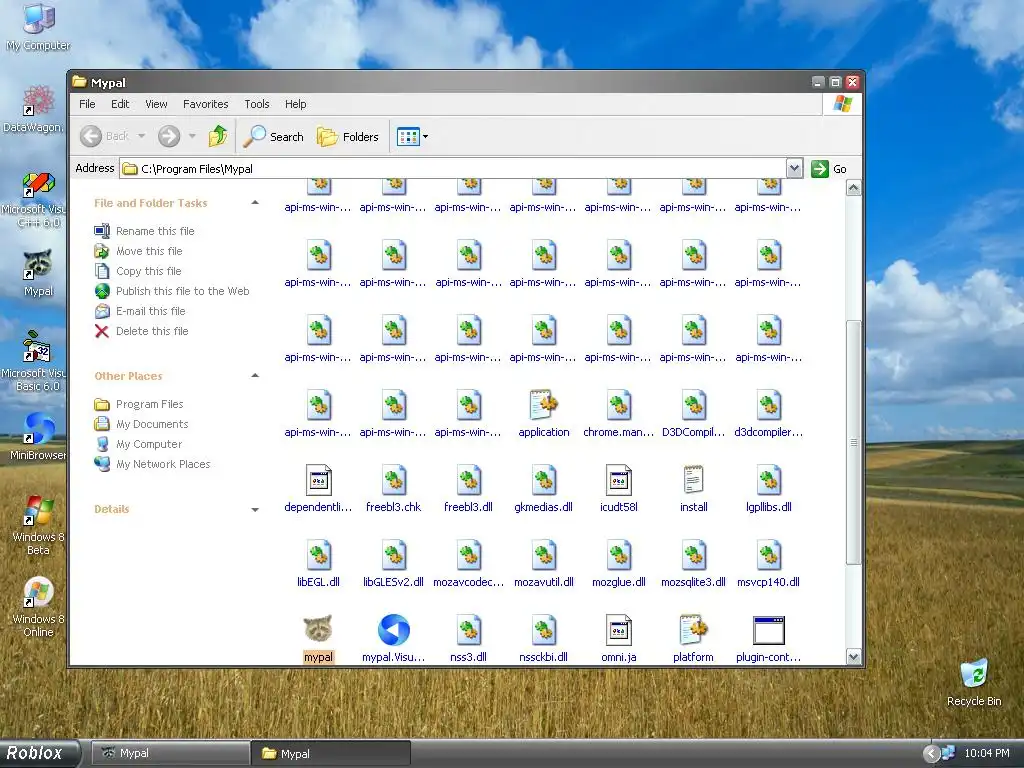Select the D3DCompil... file
The height and width of the screenshot is (768, 1024).
(693, 413)
